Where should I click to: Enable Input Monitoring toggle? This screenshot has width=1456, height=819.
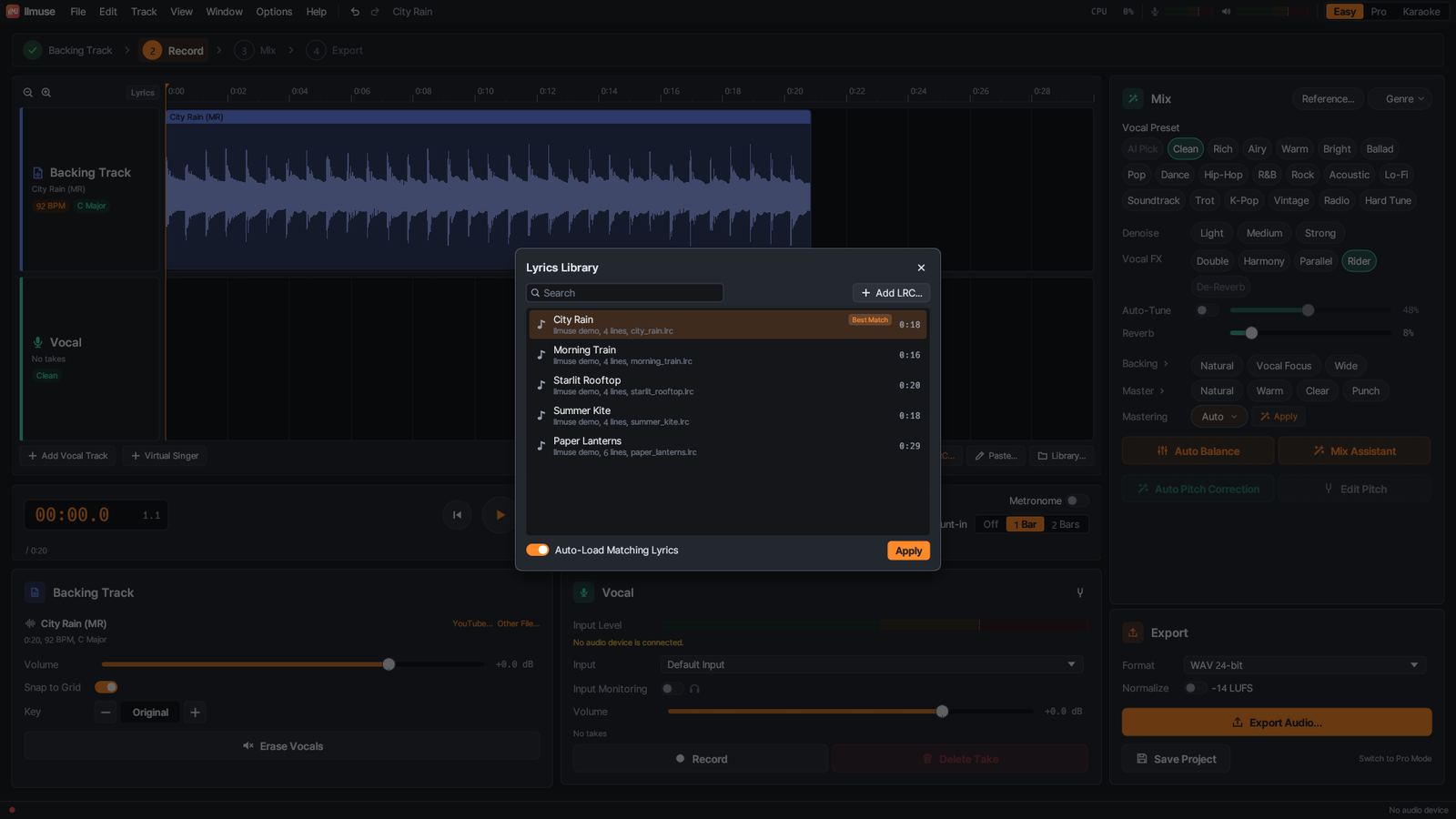[672, 689]
